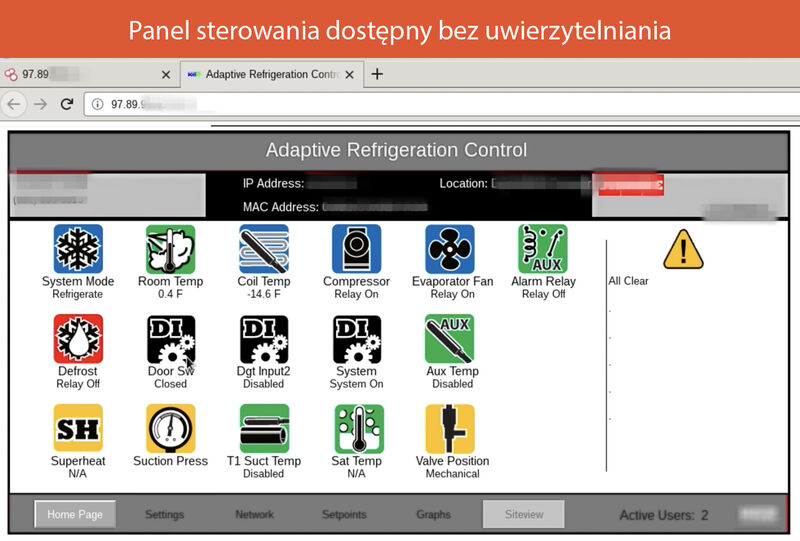Reload the page with refresh icon

point(67,104)
